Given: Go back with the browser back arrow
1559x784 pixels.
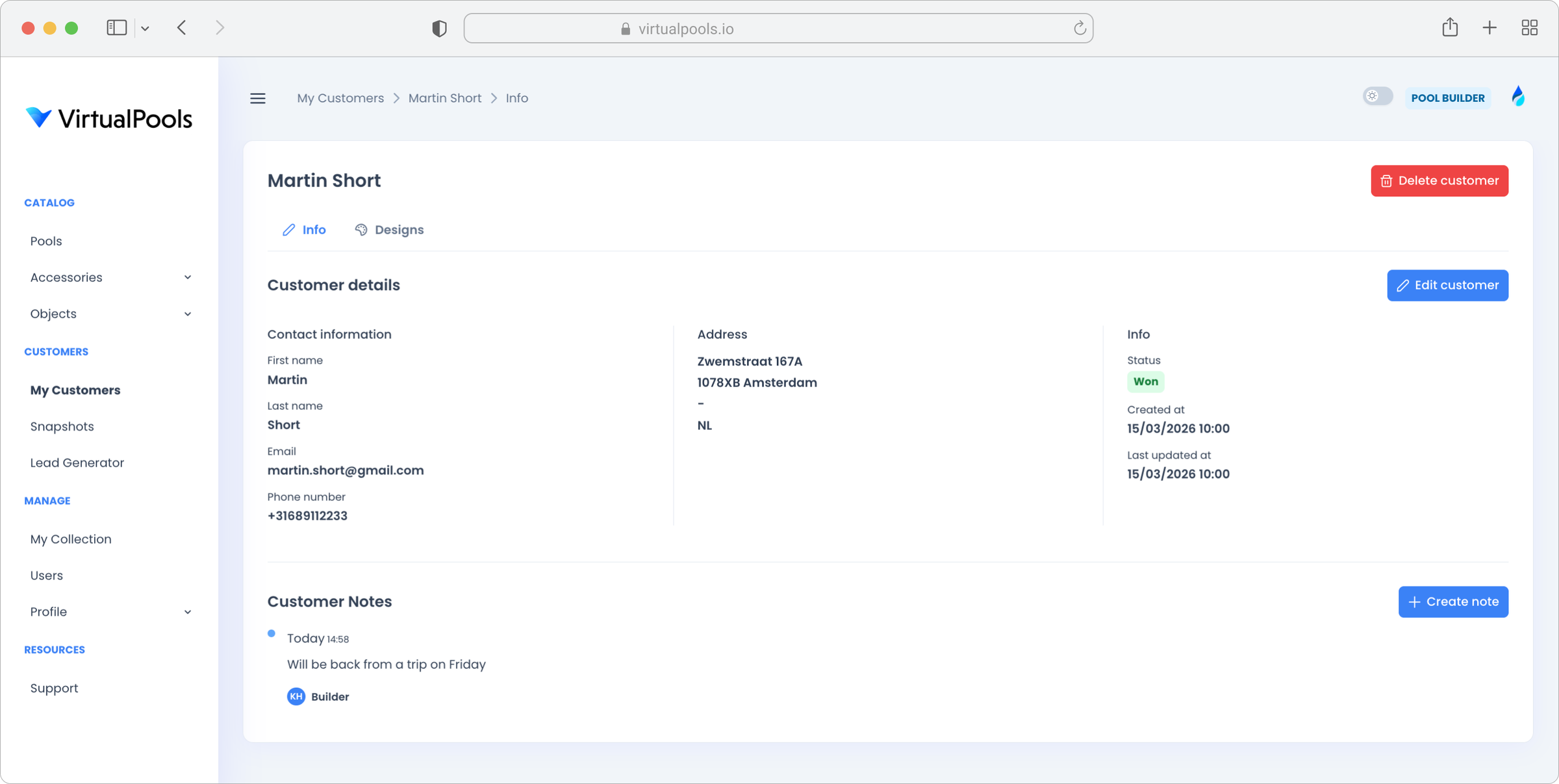Looking at the screenshot, I should [182, 27].
